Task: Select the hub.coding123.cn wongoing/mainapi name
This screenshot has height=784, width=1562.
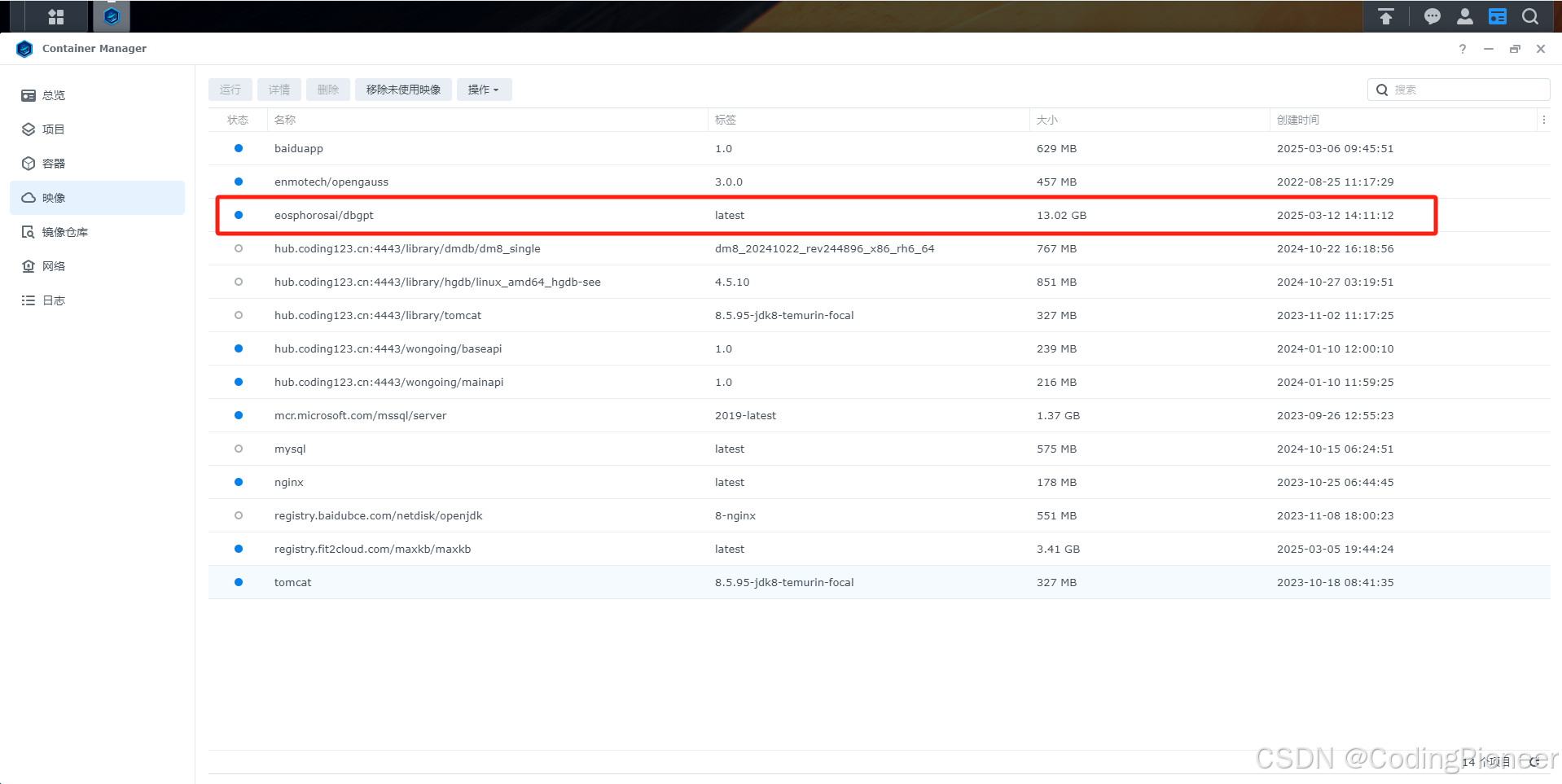Action: click(x=389, y=382)
